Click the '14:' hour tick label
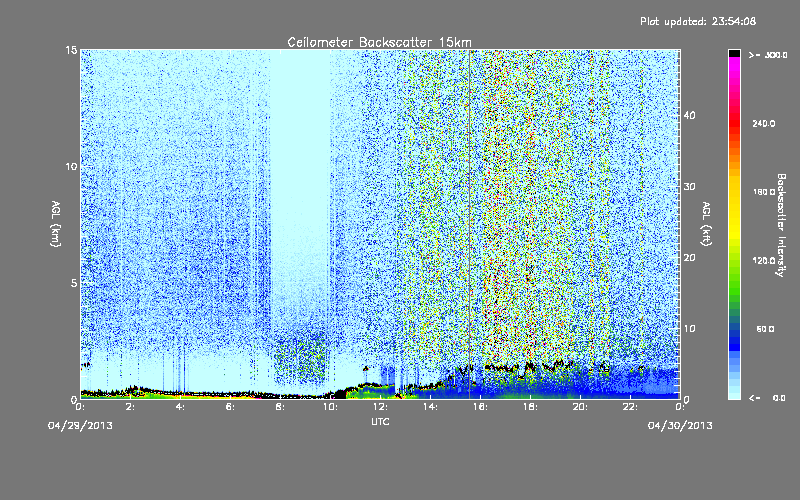 (x=431, y=407)
